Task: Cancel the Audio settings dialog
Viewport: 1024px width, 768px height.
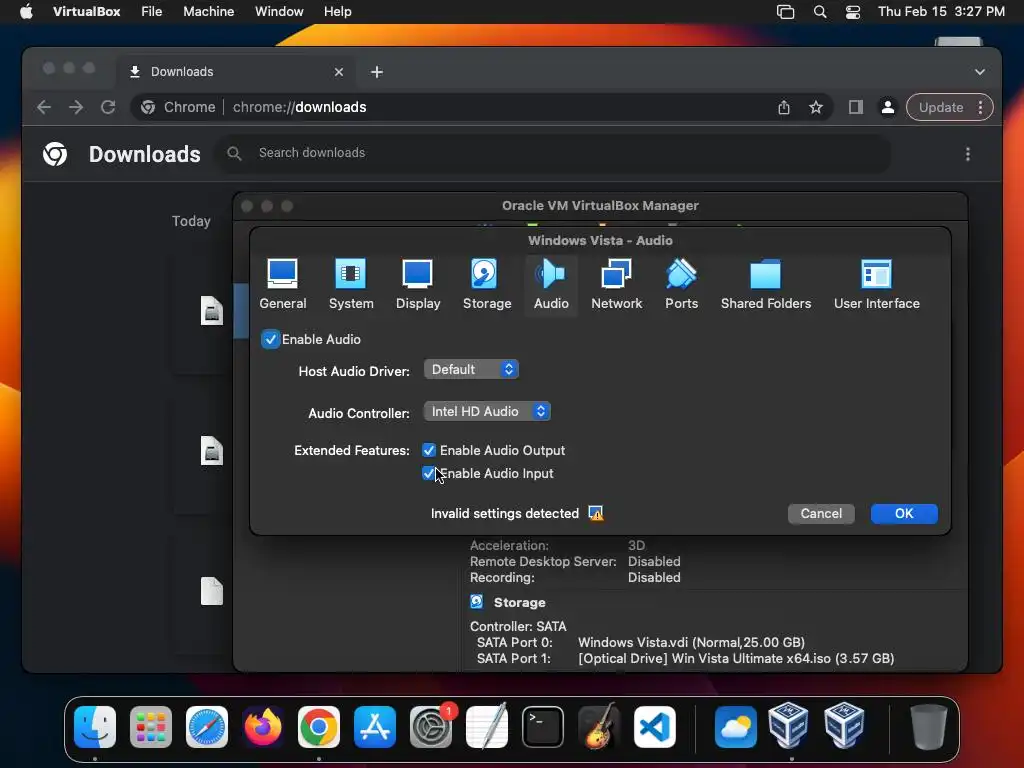Action: [x=821, y=513]
